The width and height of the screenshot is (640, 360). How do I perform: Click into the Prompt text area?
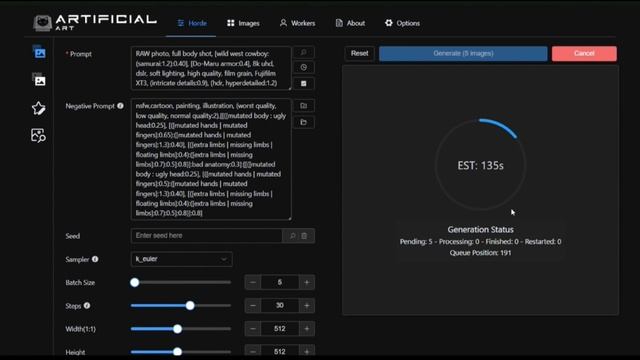pos(211,68)
